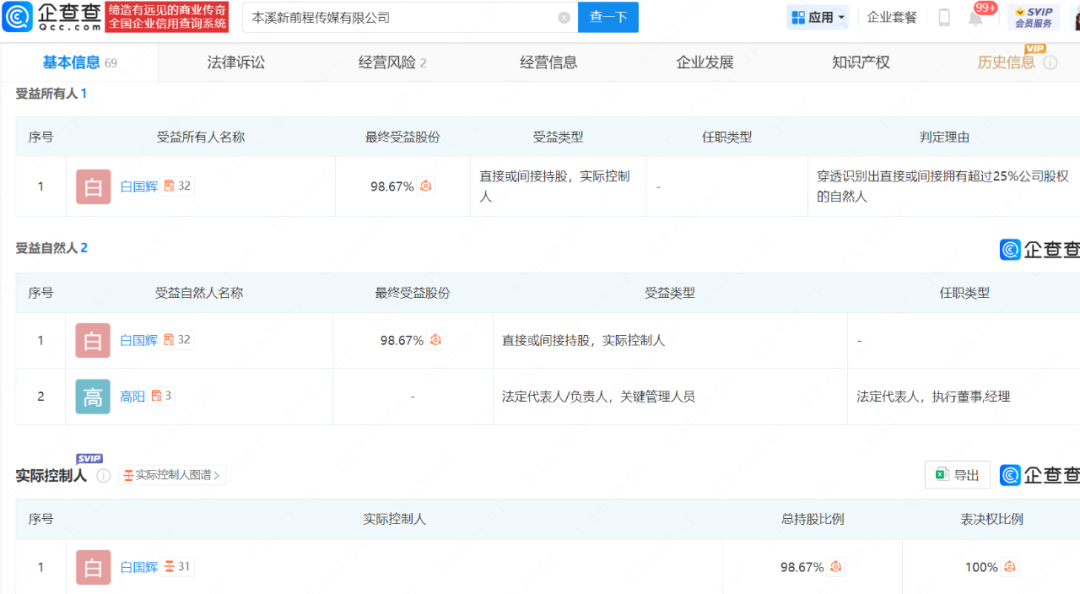Click the 导出 export button
Viewport: 1080px width, 594px height.
[957, 476]
